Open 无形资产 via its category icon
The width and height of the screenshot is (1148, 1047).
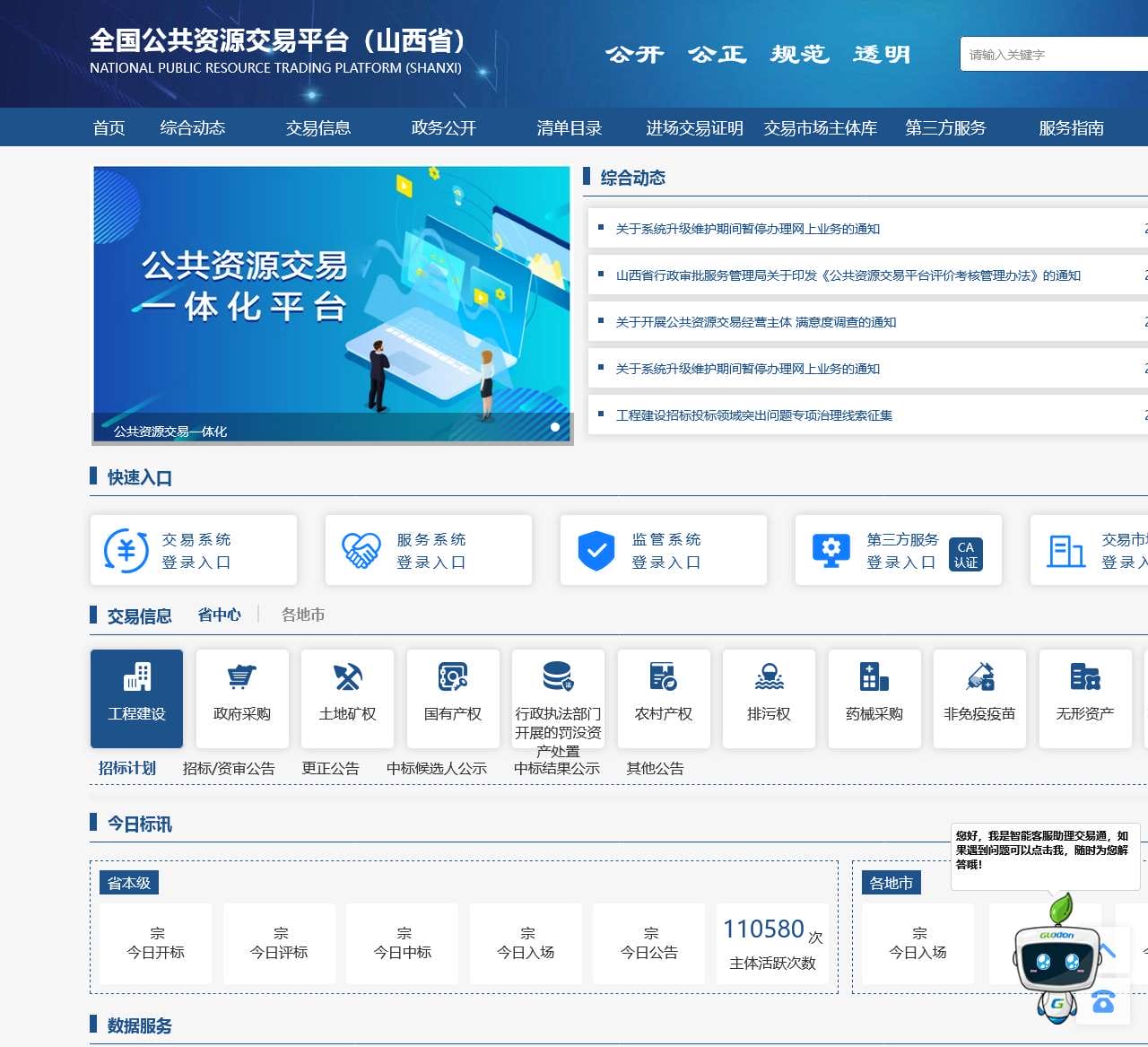(1085, 677)
